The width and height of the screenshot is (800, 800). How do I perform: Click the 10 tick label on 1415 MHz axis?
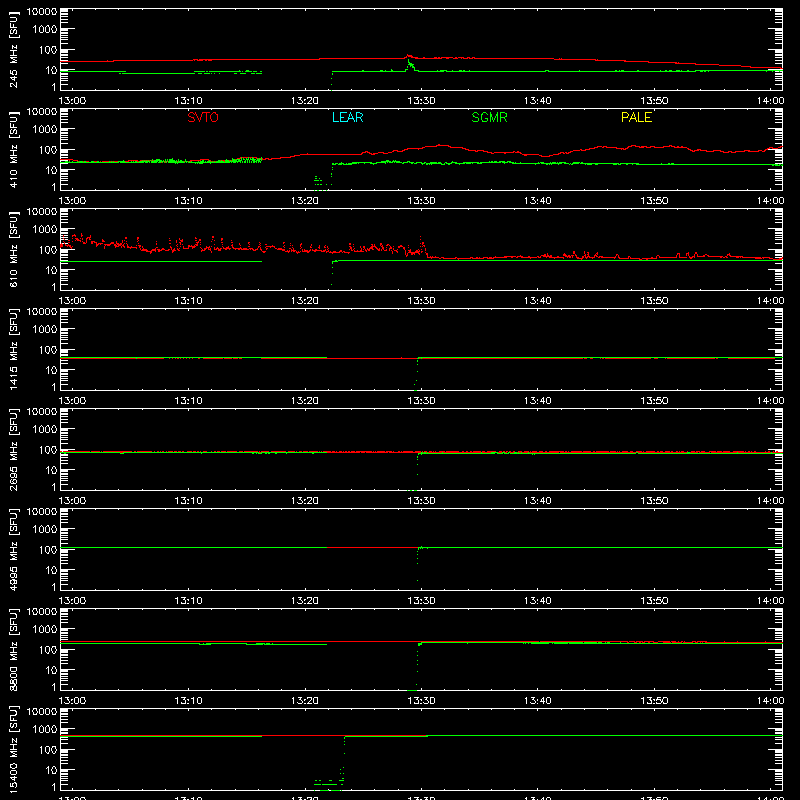point(51,370)
